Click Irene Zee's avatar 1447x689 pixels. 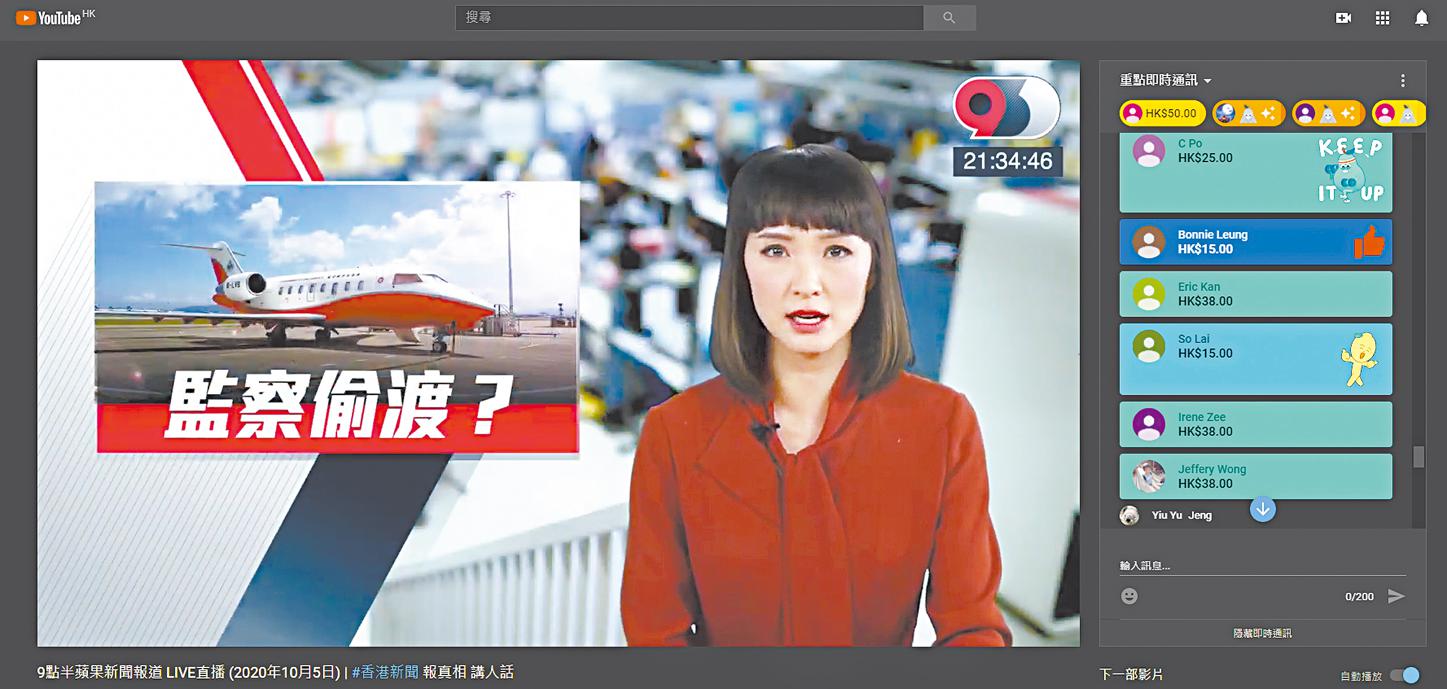click(1149, 424)
